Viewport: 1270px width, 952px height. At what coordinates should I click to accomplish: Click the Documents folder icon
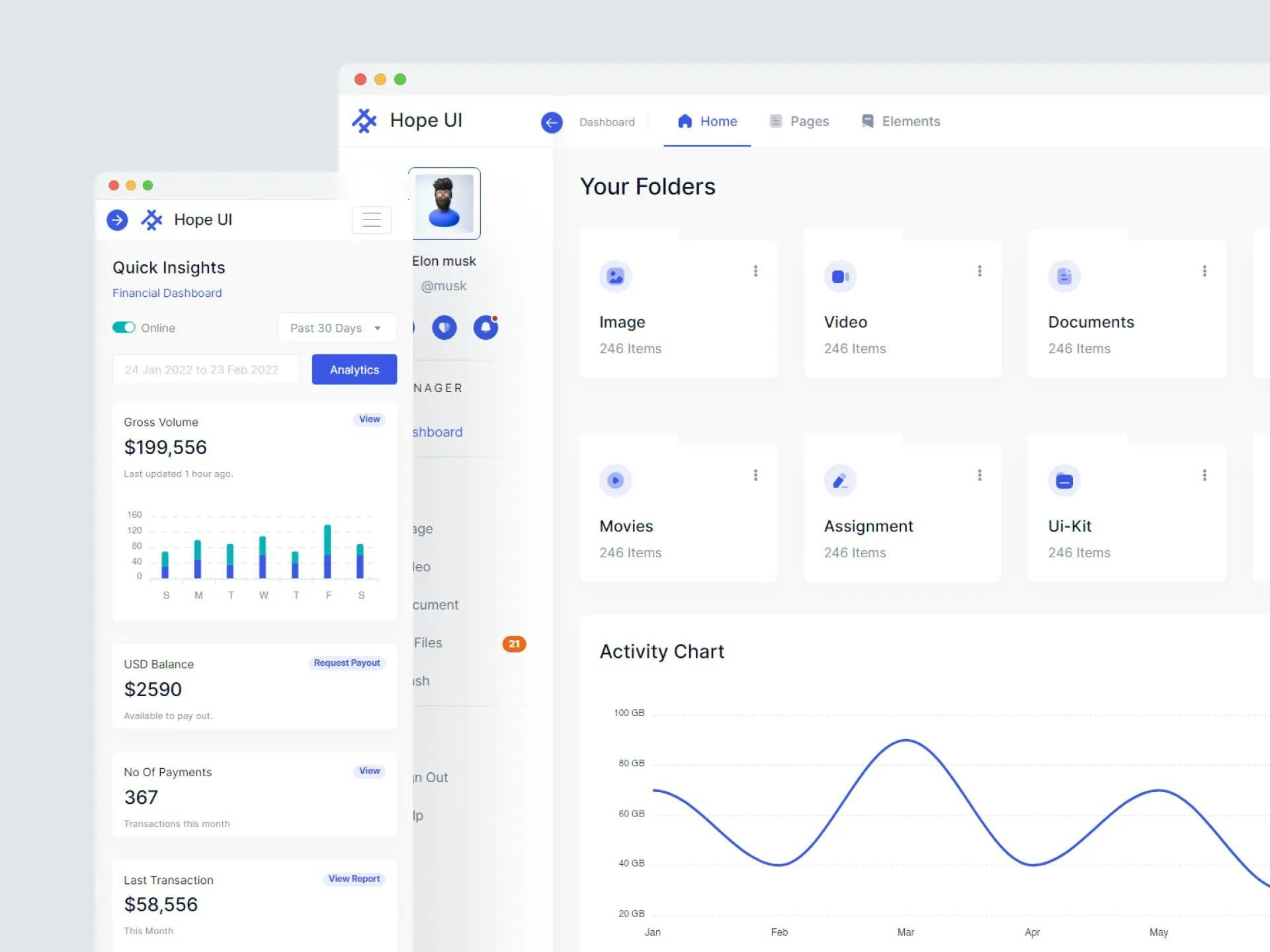pyautogui.click(x=1064, y=276)
